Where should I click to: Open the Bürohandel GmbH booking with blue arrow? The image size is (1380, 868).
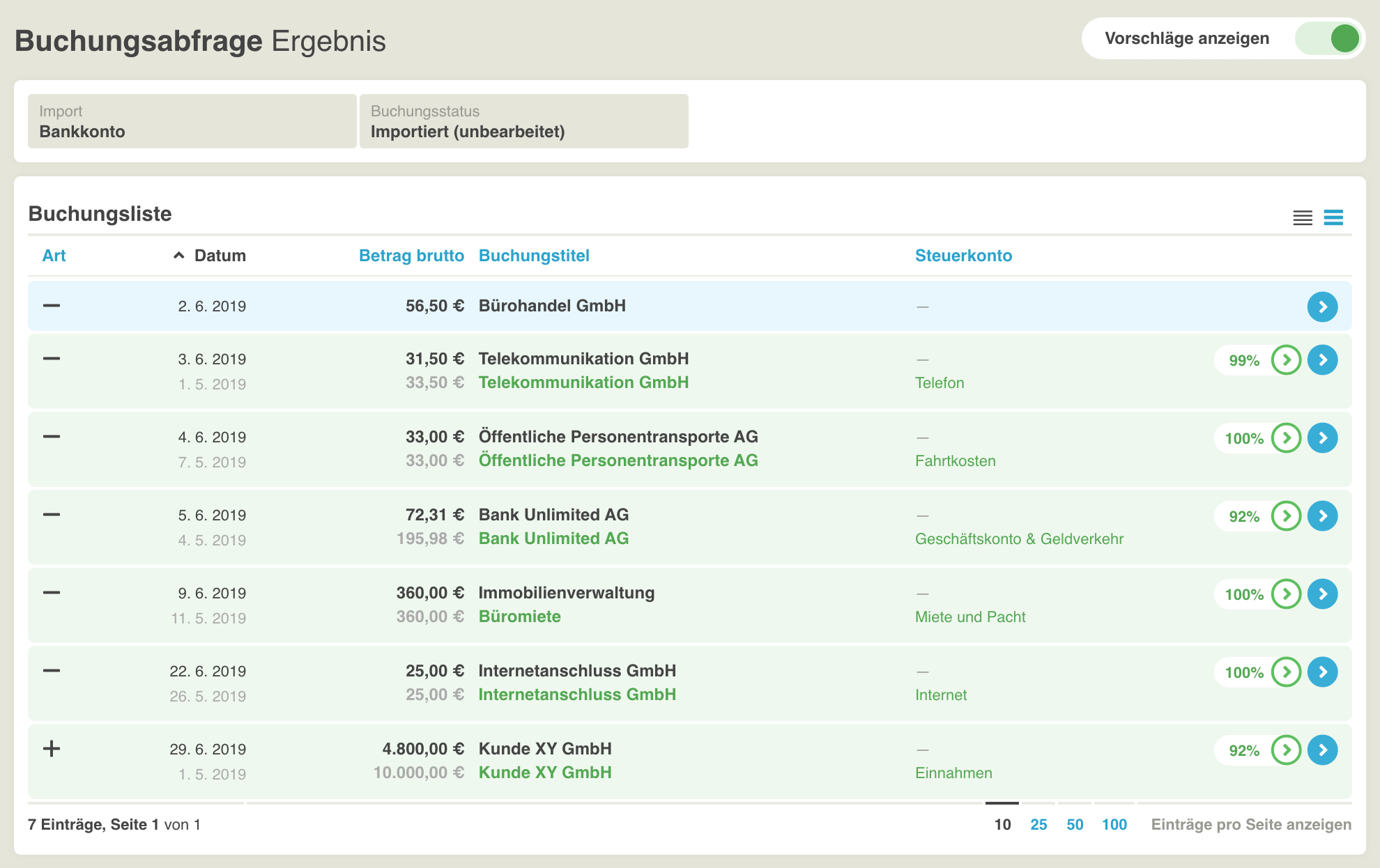(x=1322, y=307)
